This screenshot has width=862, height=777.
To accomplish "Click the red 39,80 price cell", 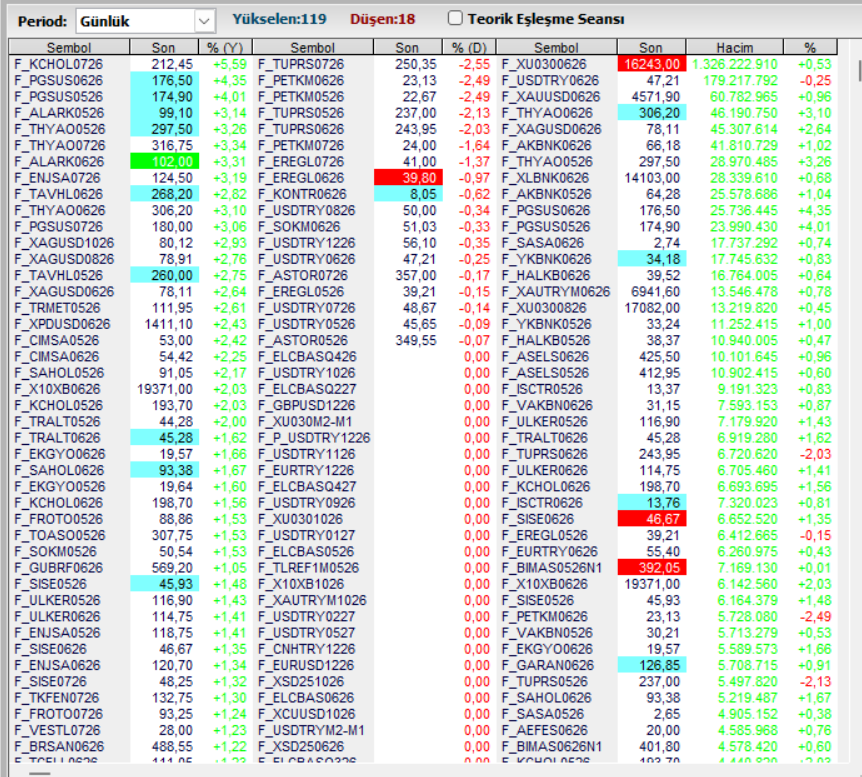I will [x=408, y=178].
